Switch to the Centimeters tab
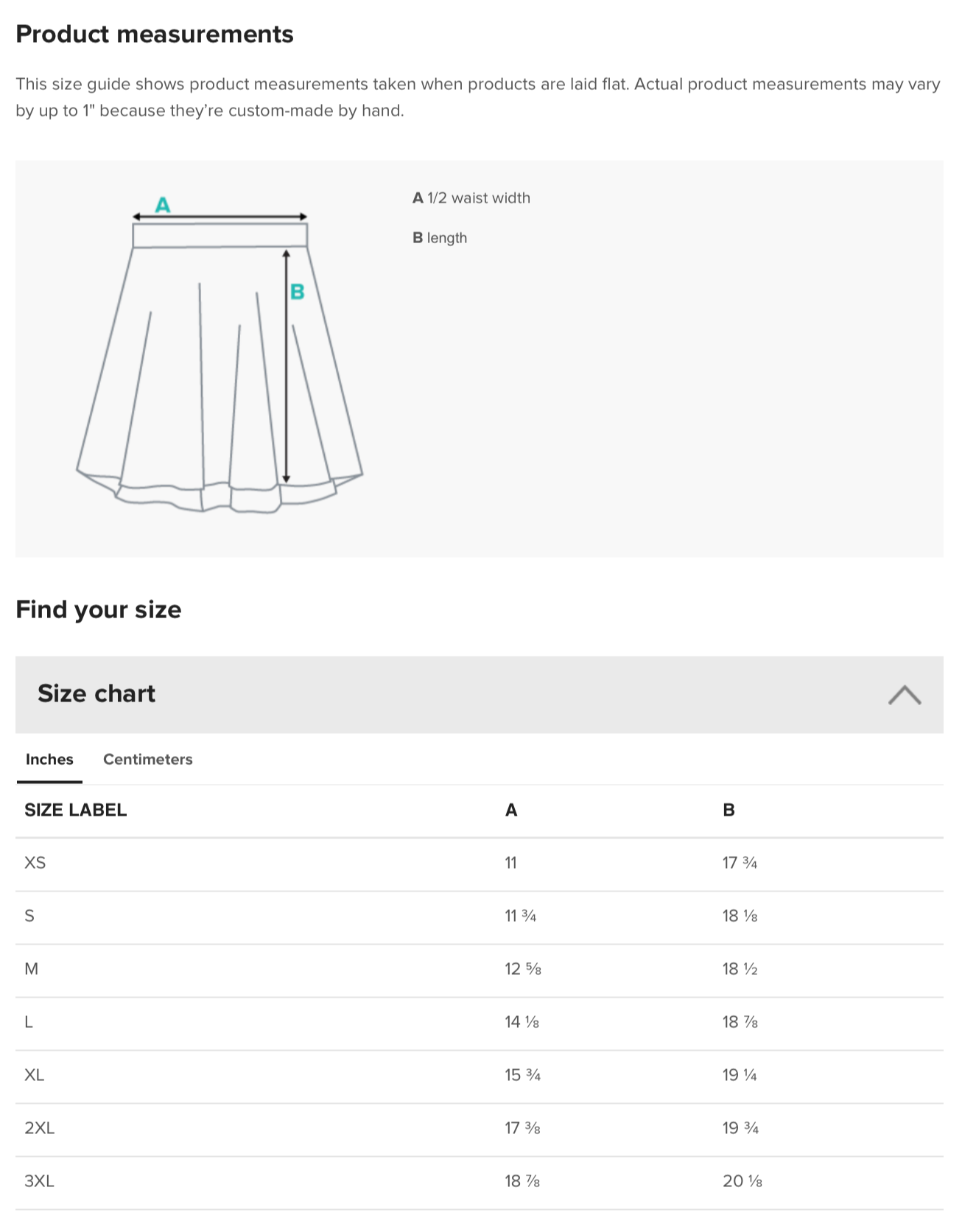Image resolution: width=962 pixels, height=1232 pixels. pyautogui.click(x=147, y=759)
